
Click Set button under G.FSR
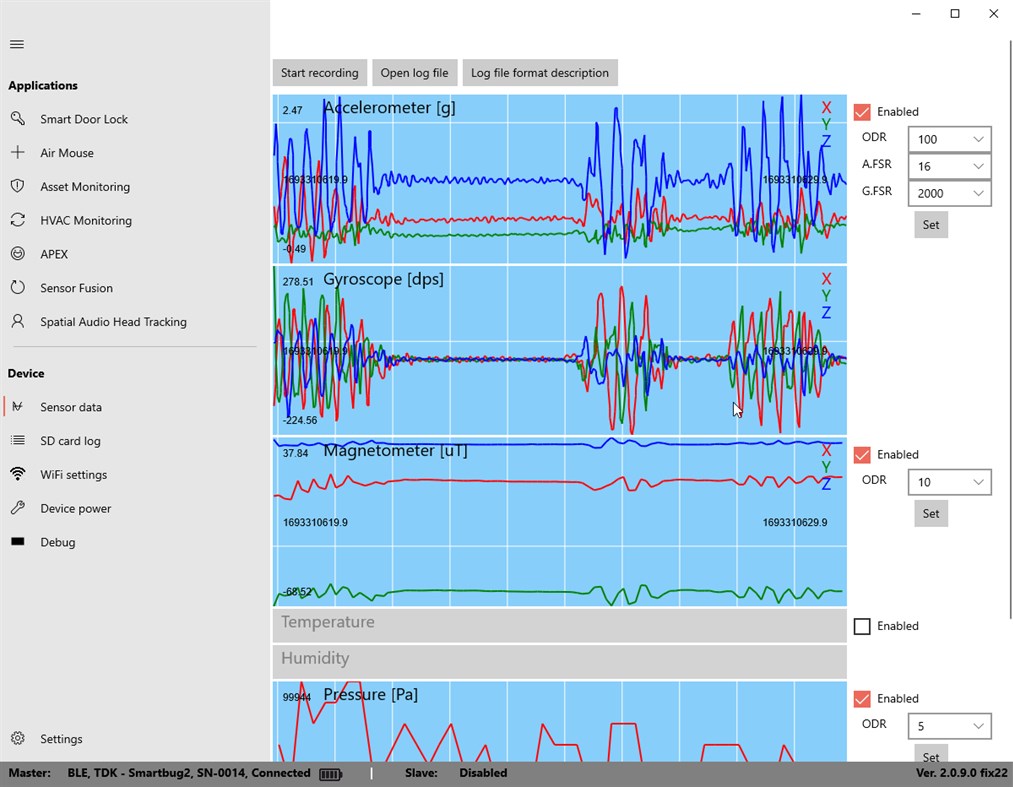(931, 224)
